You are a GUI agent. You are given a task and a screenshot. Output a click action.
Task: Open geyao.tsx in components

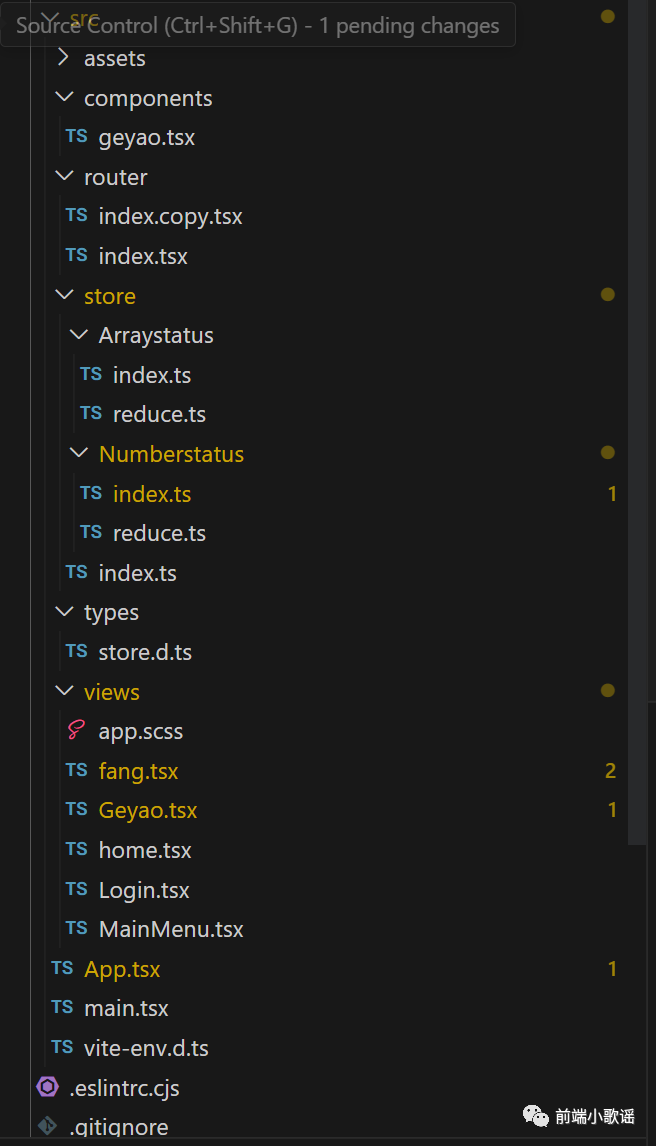tap(147, 138)
